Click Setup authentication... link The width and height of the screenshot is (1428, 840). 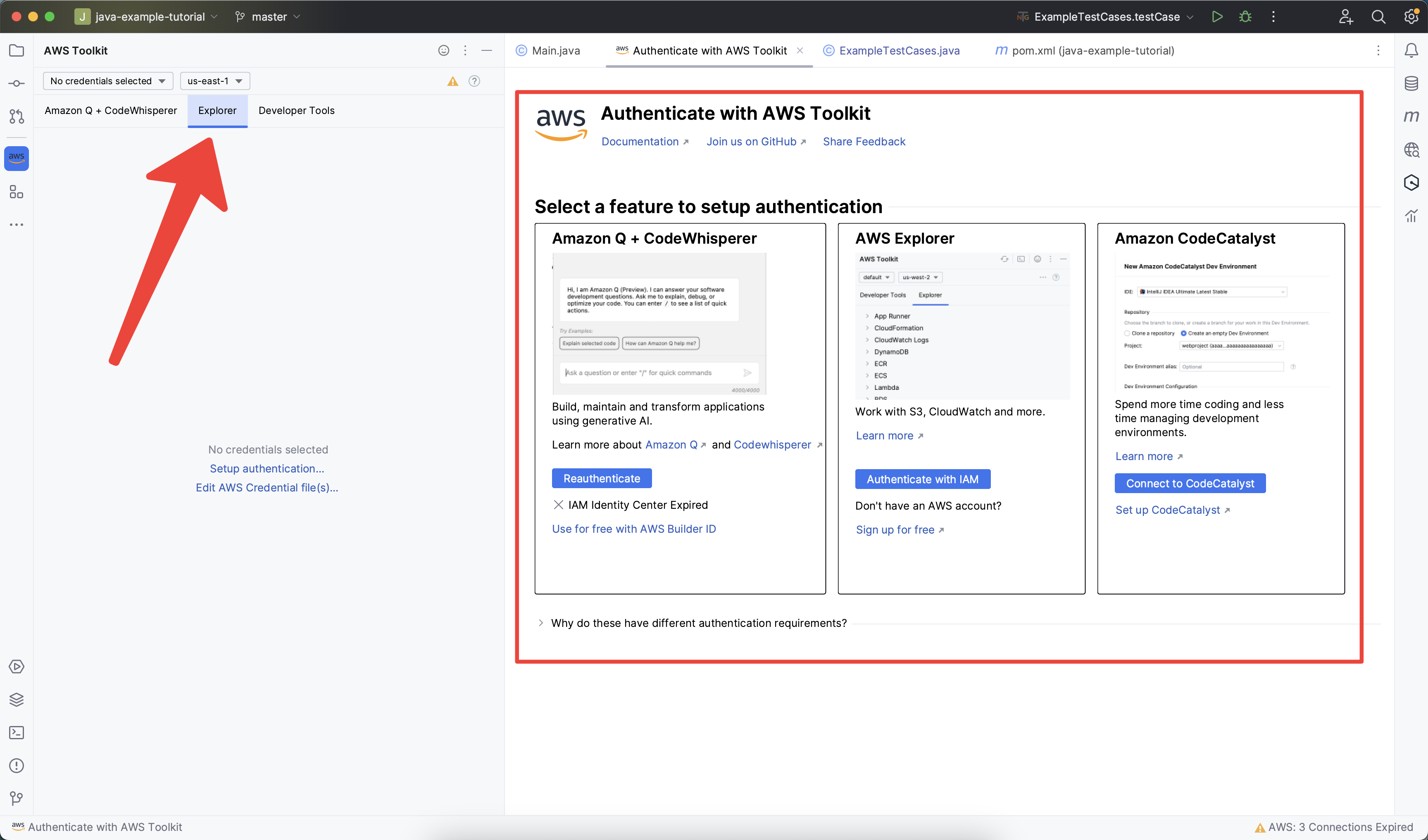coord(267,468)
